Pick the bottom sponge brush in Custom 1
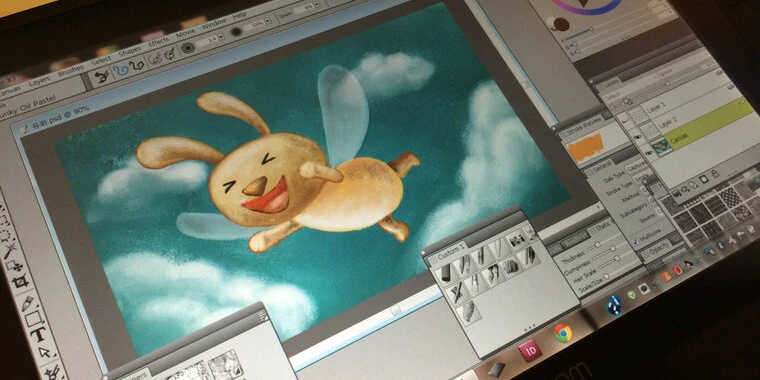Image resolution: width=760 pixels, height=380 pixels. pyautogui.click(x=469, y=312)
